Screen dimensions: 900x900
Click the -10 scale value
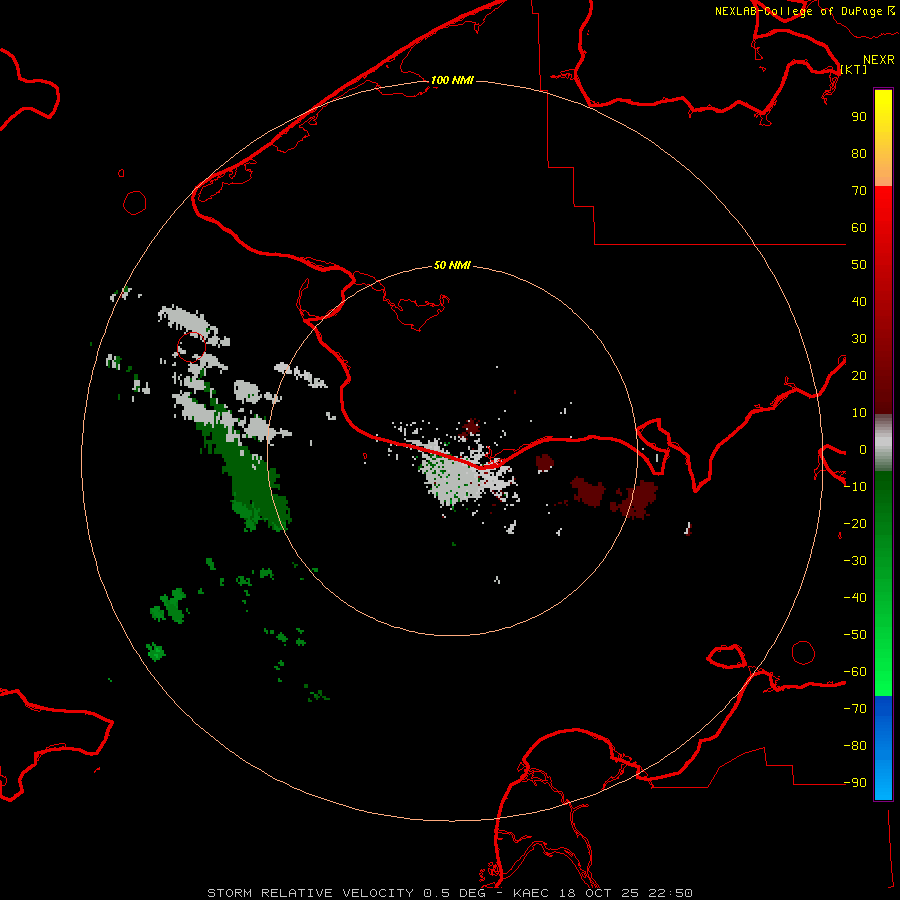855,487
